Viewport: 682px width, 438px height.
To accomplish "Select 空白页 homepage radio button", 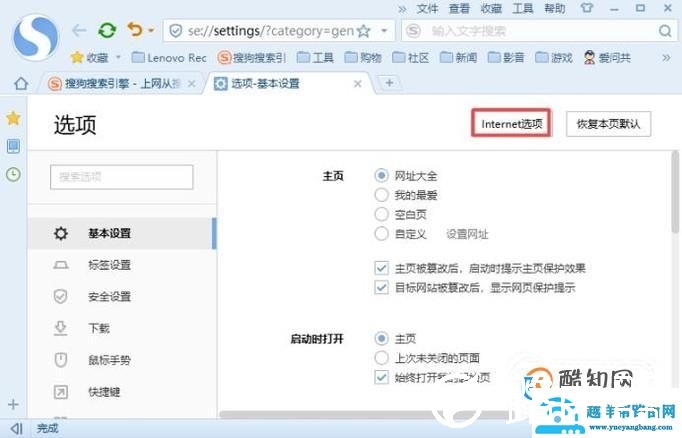I will pyautogui.click(x=381, y=214).
